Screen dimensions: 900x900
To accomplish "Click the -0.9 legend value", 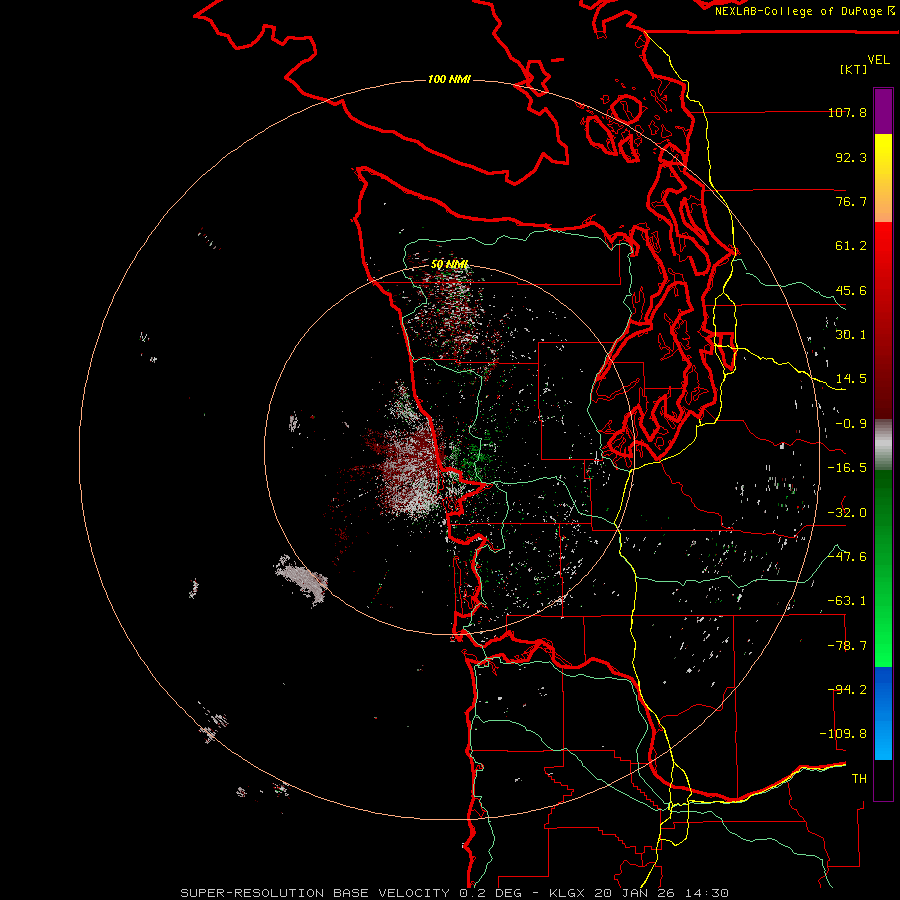I will coord(851,424).
